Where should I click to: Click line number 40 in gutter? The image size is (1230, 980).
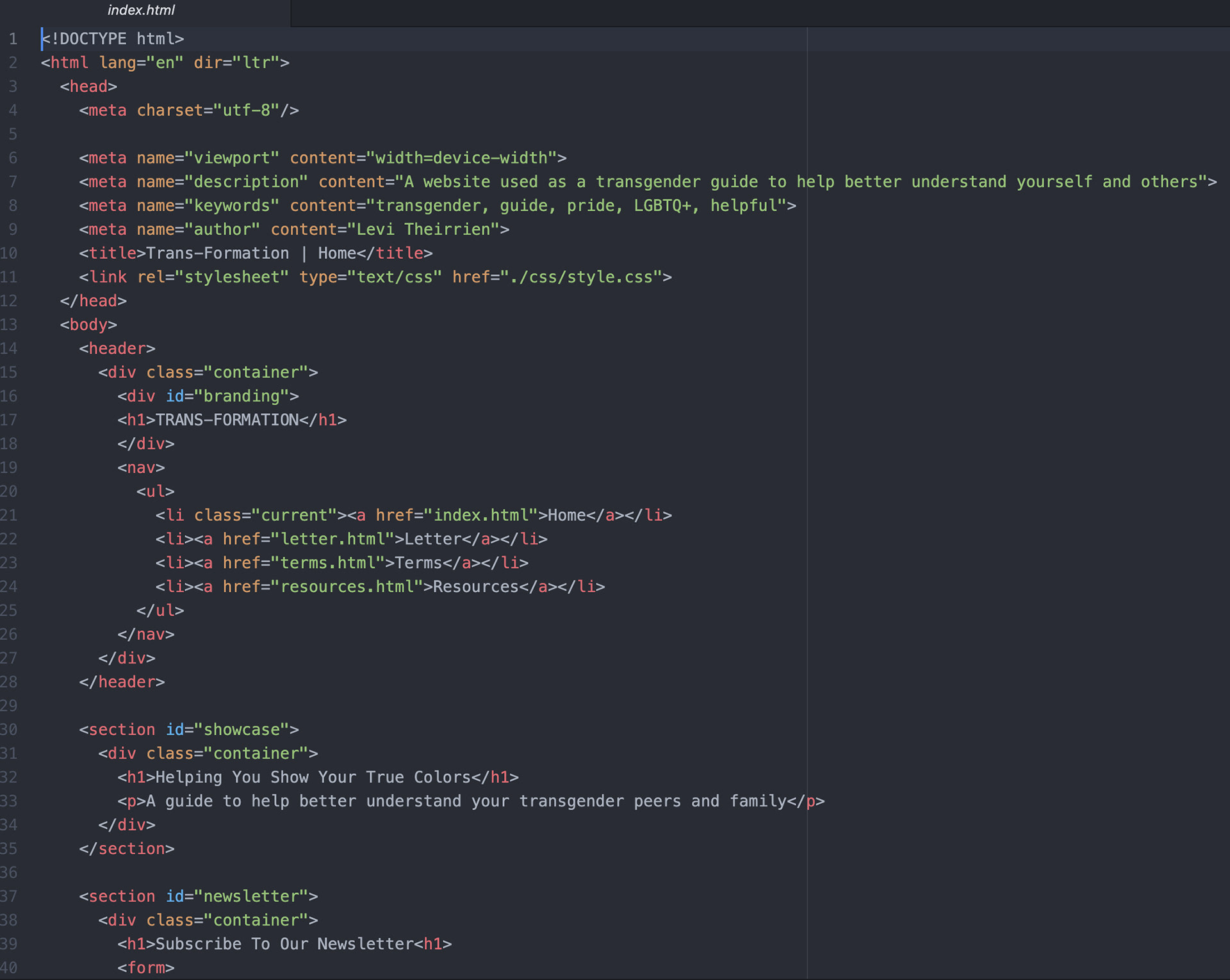click(x=9, y=968)
